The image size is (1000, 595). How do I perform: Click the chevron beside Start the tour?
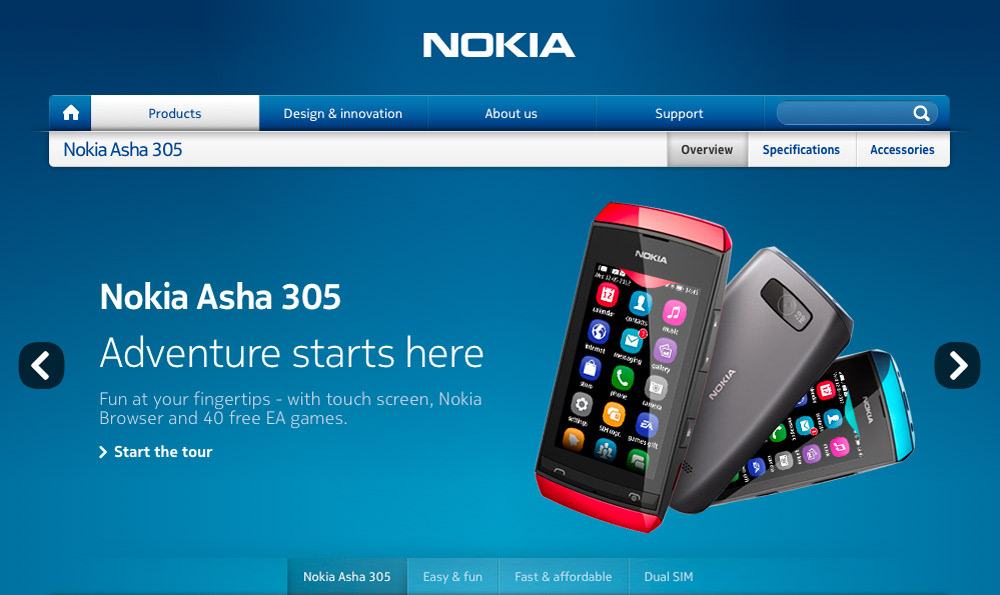click(x=103, y=452)
